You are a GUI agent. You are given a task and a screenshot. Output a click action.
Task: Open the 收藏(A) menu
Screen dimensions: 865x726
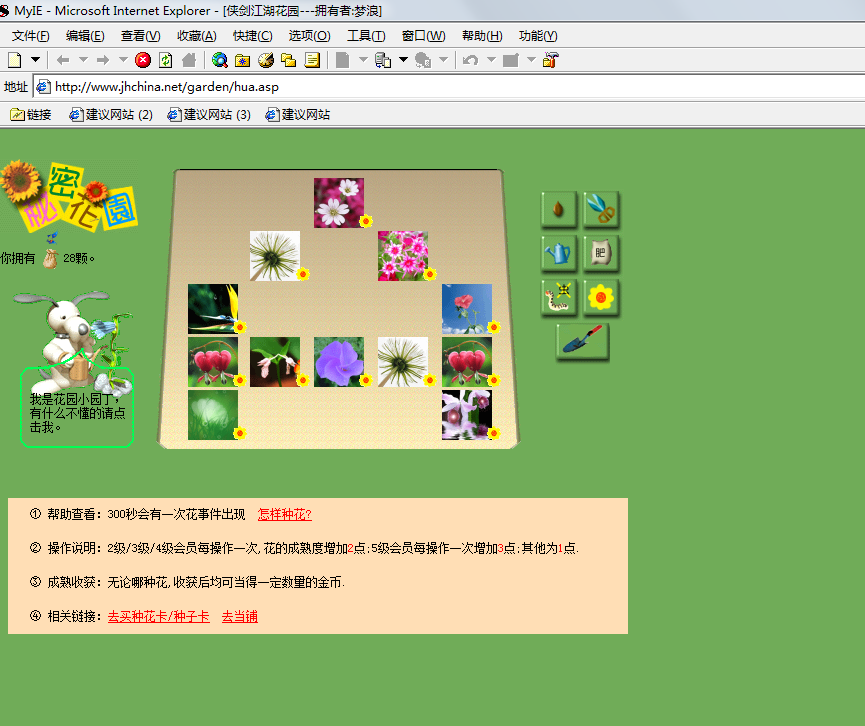pyautogui.click(x=196, y=36)
